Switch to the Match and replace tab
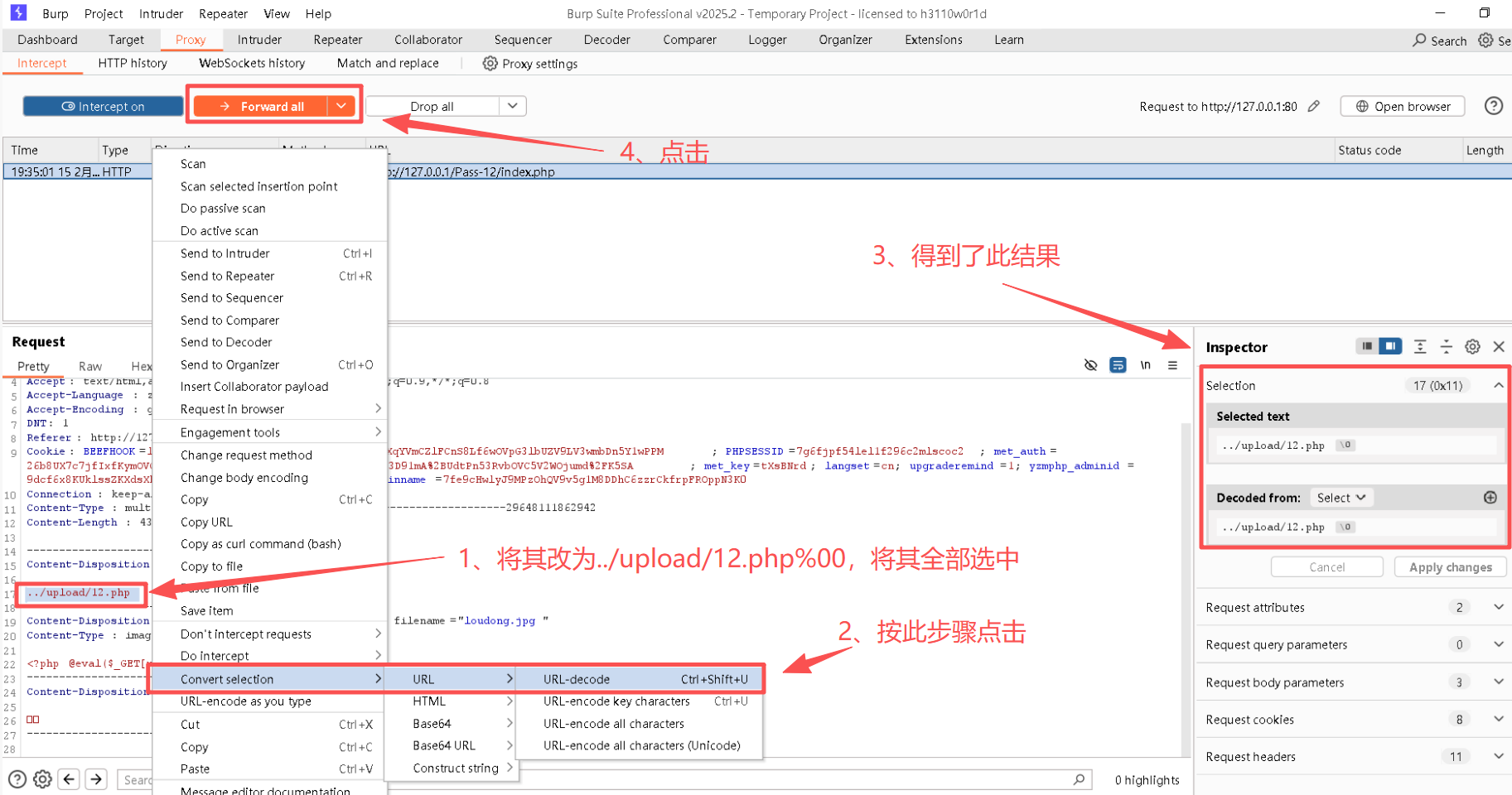This screenshot has width=1512, height=795. (x=388, y=63)
